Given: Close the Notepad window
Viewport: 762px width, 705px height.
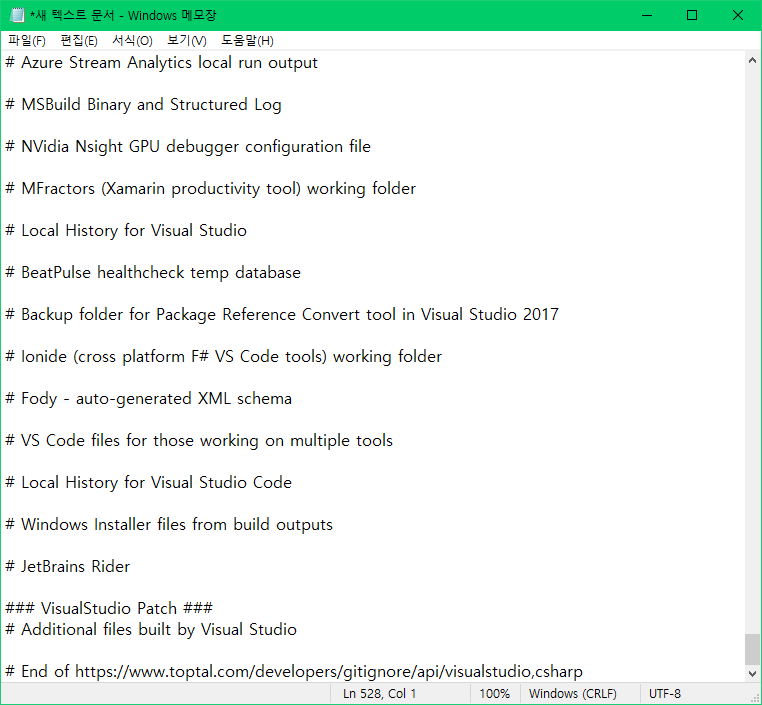Looking at the screenshot, I should pyautogui.click(x=738, y=16).
